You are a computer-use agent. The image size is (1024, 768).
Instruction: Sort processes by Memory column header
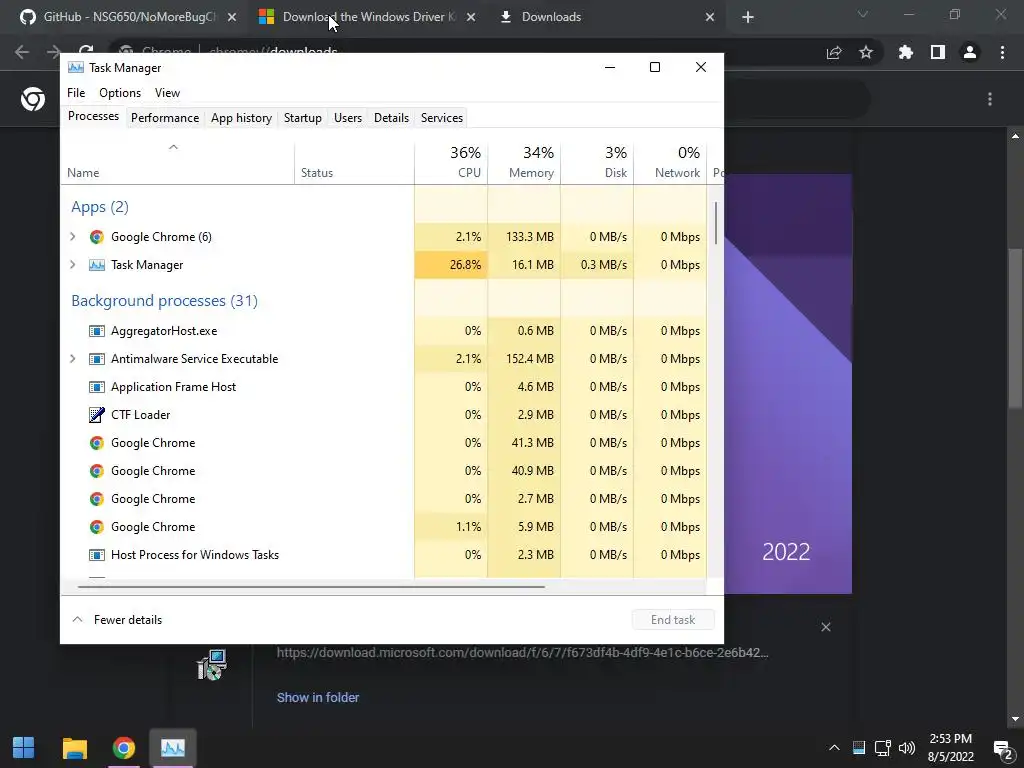(524, 161)
